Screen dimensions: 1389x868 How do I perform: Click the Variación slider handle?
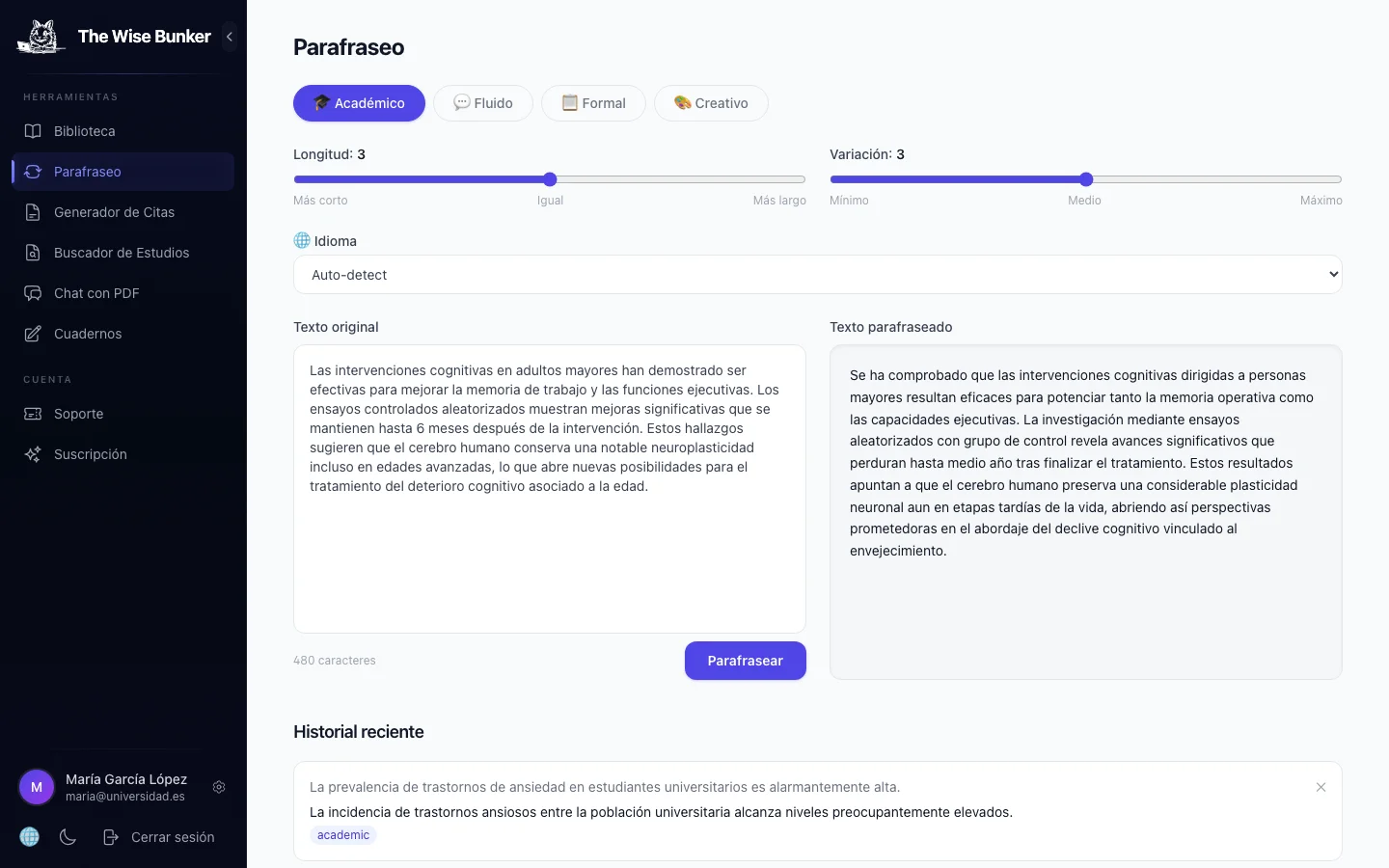1086,179
